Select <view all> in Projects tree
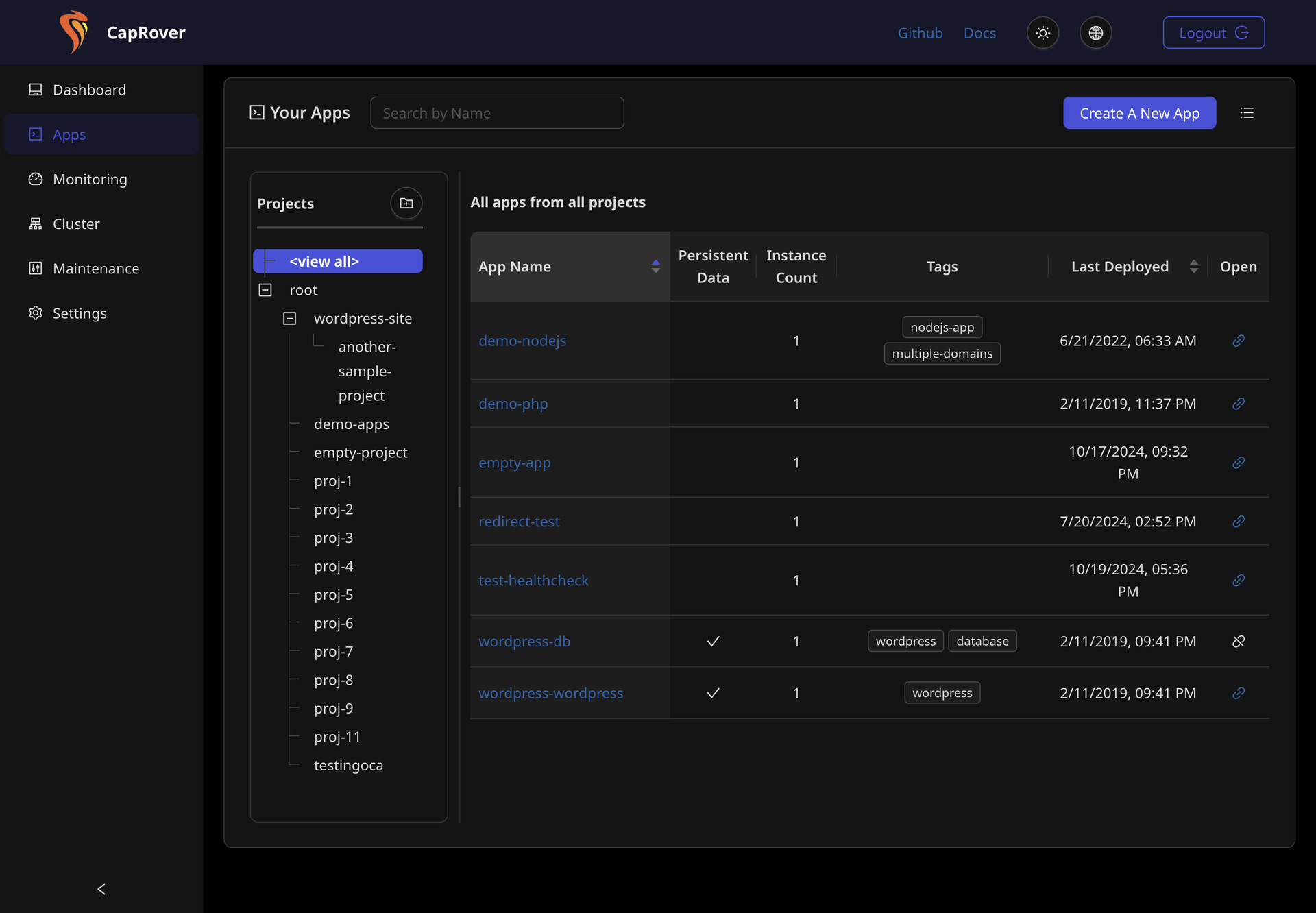The image size is (1316, 913). [x=338, y=261]
